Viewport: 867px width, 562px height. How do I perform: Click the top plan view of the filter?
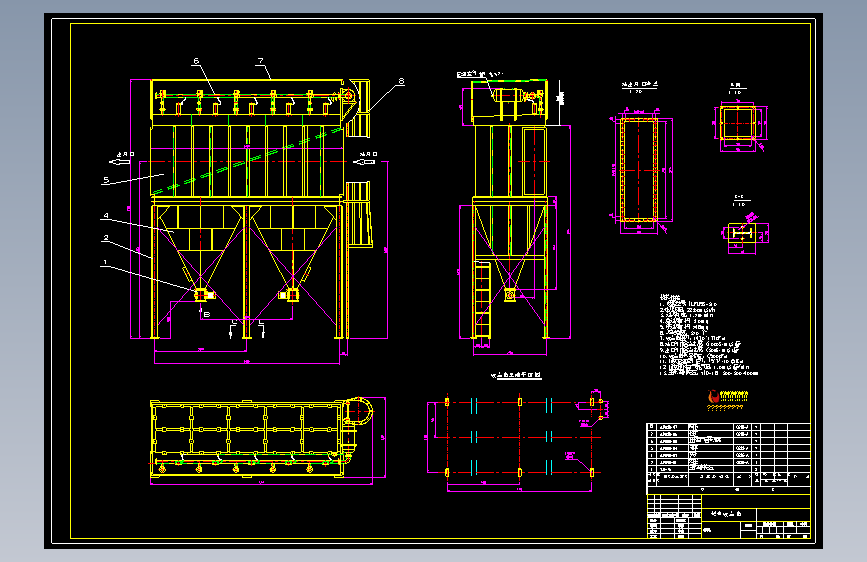(x=262, y=439)
